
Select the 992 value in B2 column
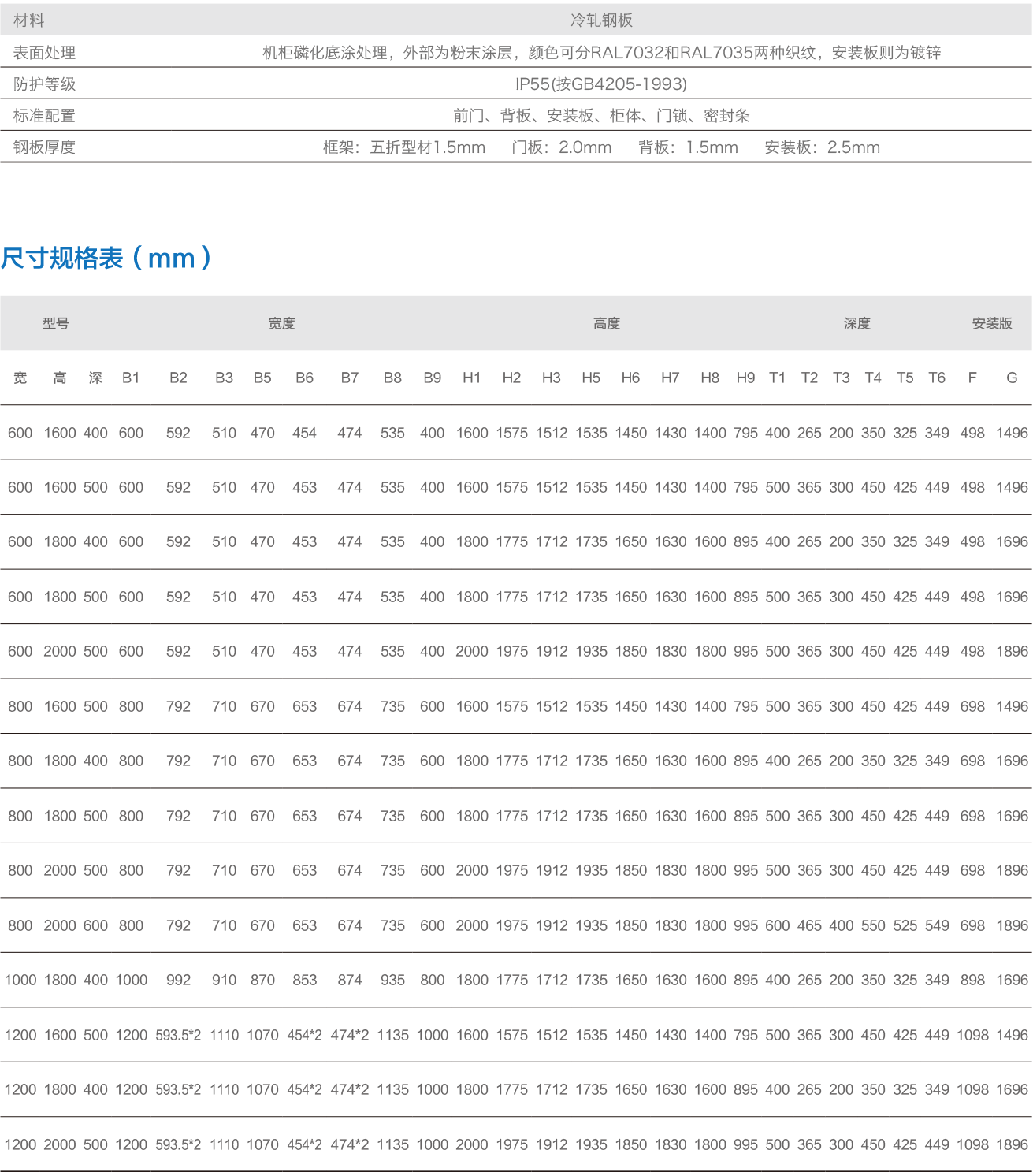tap(178, 980)
